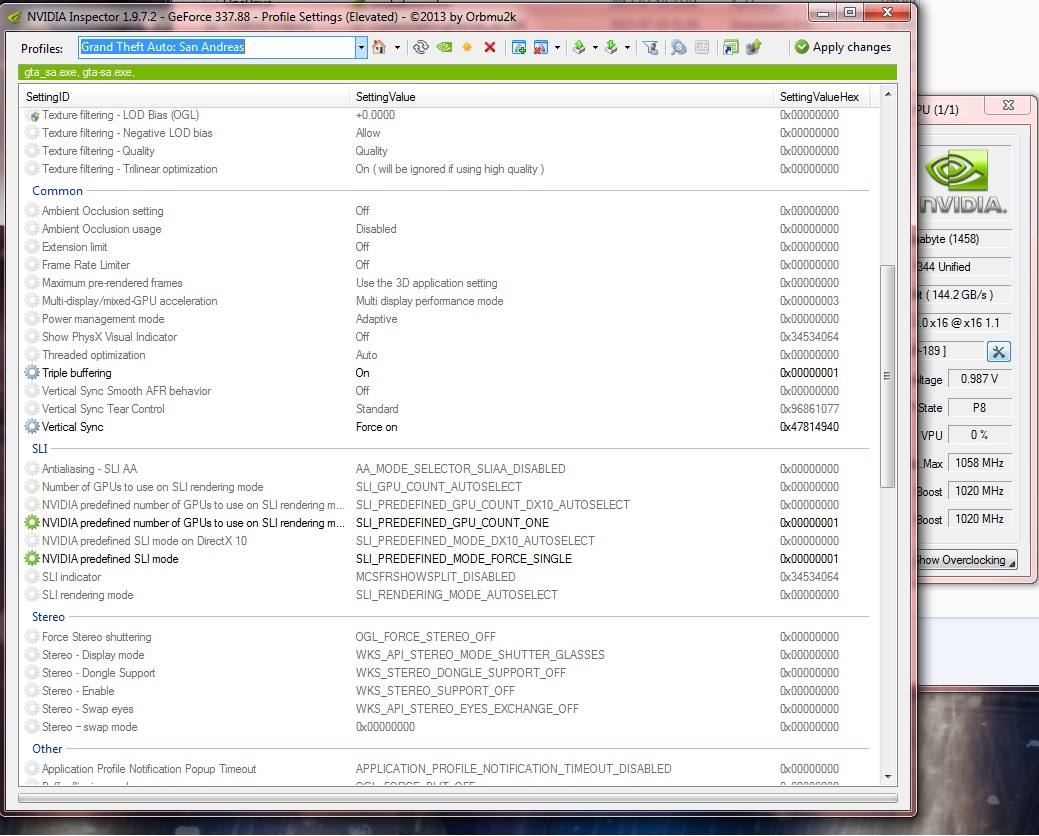Viewport: 1039px width, 836px height.
Task: Click the scroll up arrow of settings list
Action: (888, 95)
